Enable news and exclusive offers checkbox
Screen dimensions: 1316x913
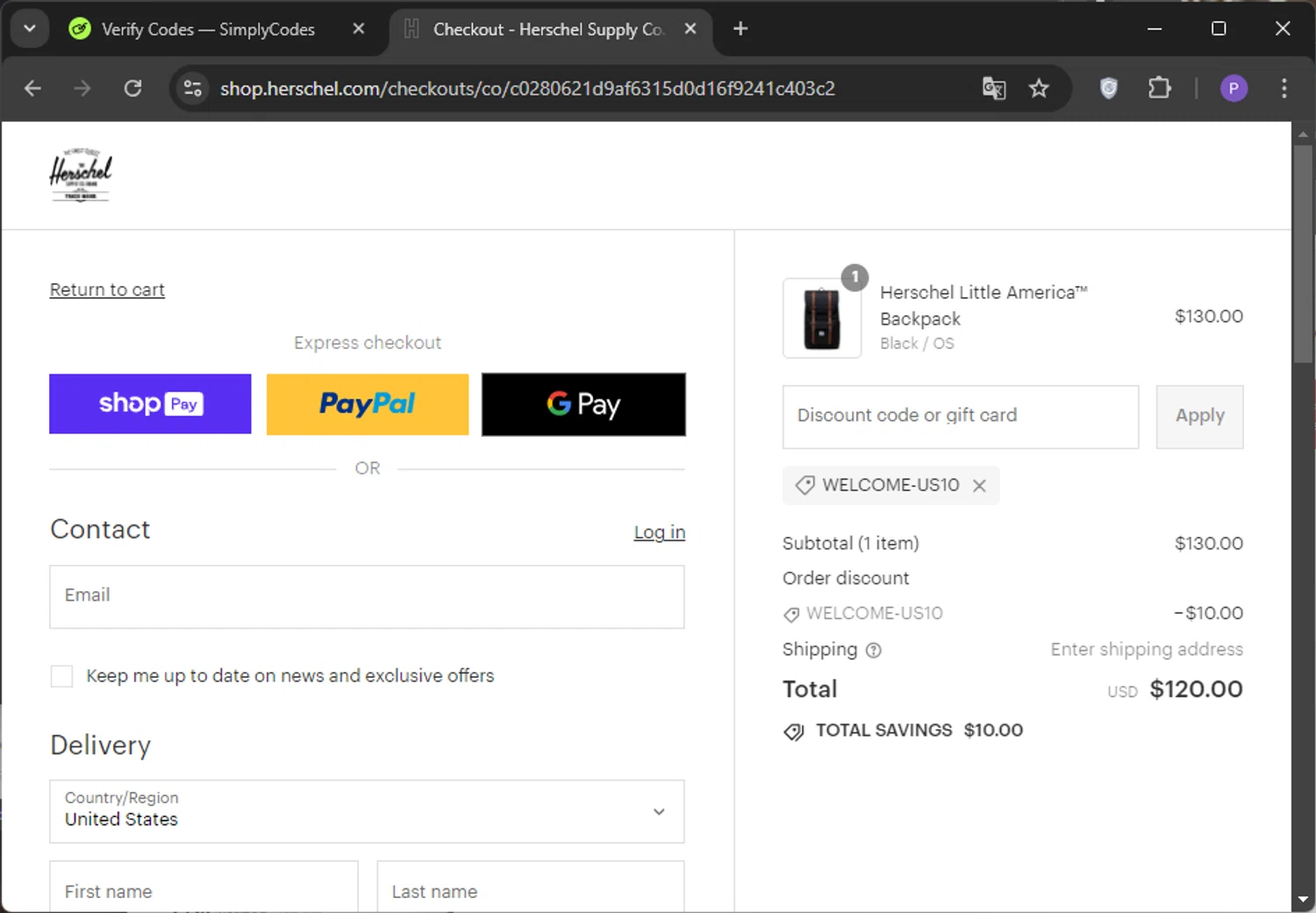(x=61, y=676)
